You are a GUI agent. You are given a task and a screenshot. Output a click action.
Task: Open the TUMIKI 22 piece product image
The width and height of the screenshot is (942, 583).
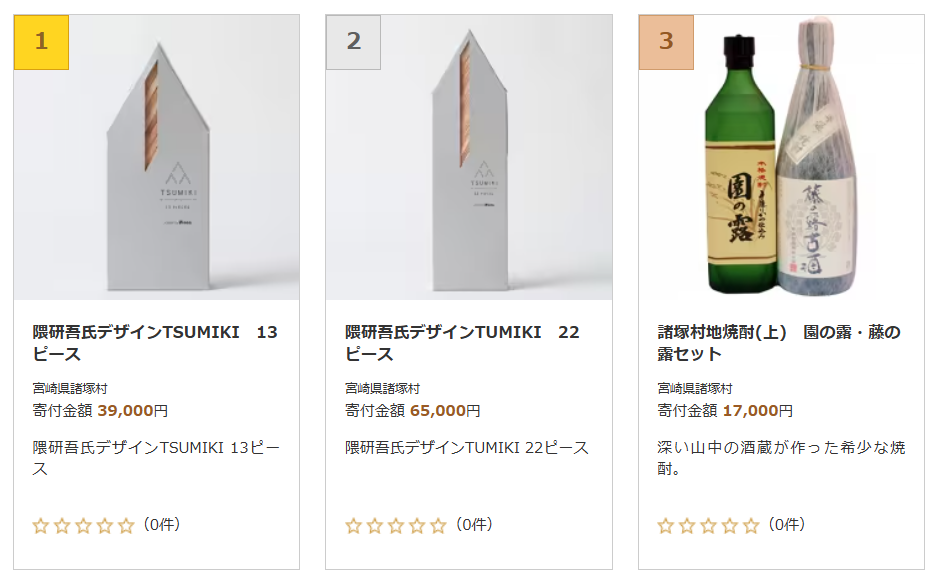pyautogui.click(x=469, y=157)
